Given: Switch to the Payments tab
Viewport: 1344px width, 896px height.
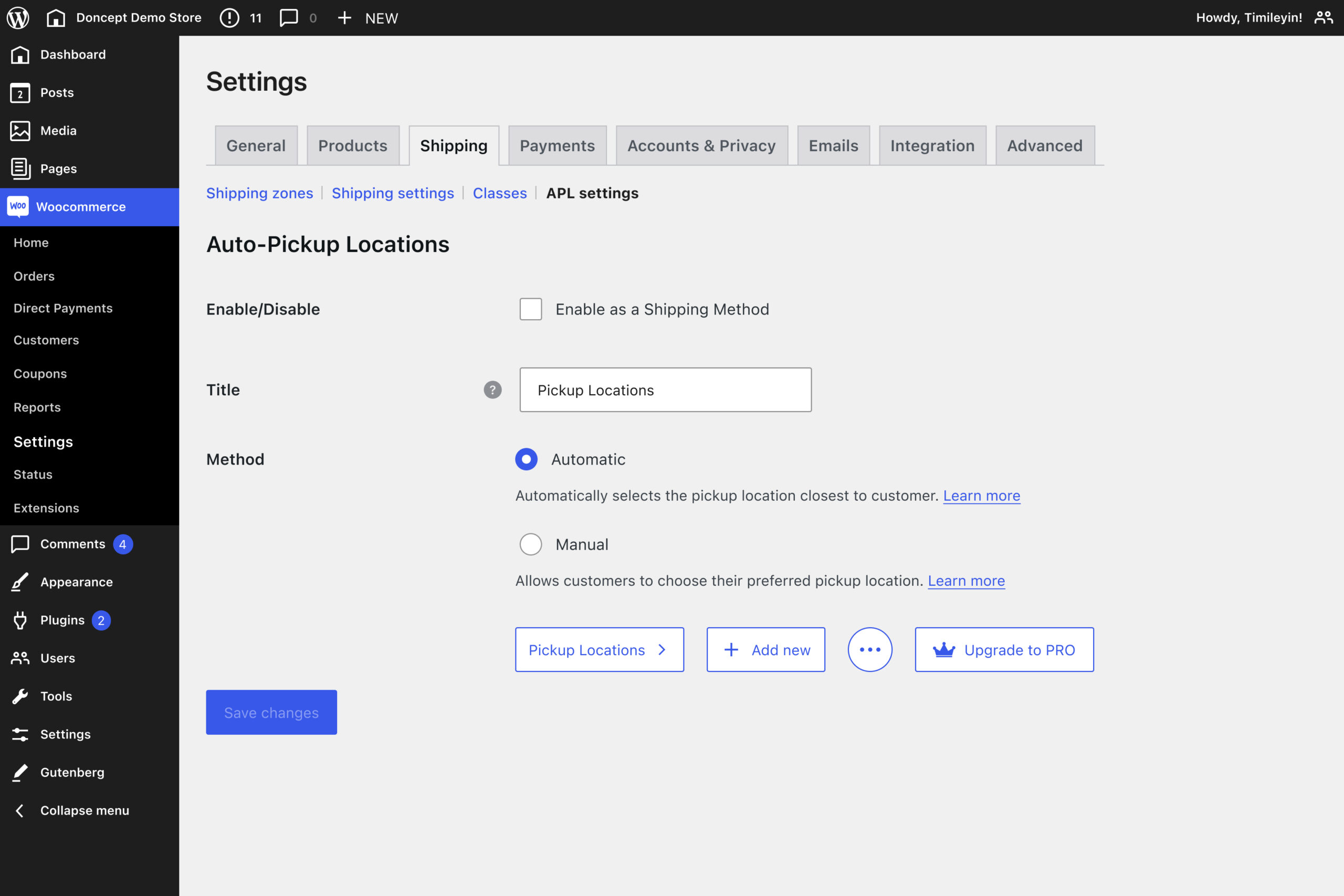Looking at the screenshot, I should pos(557,146).
